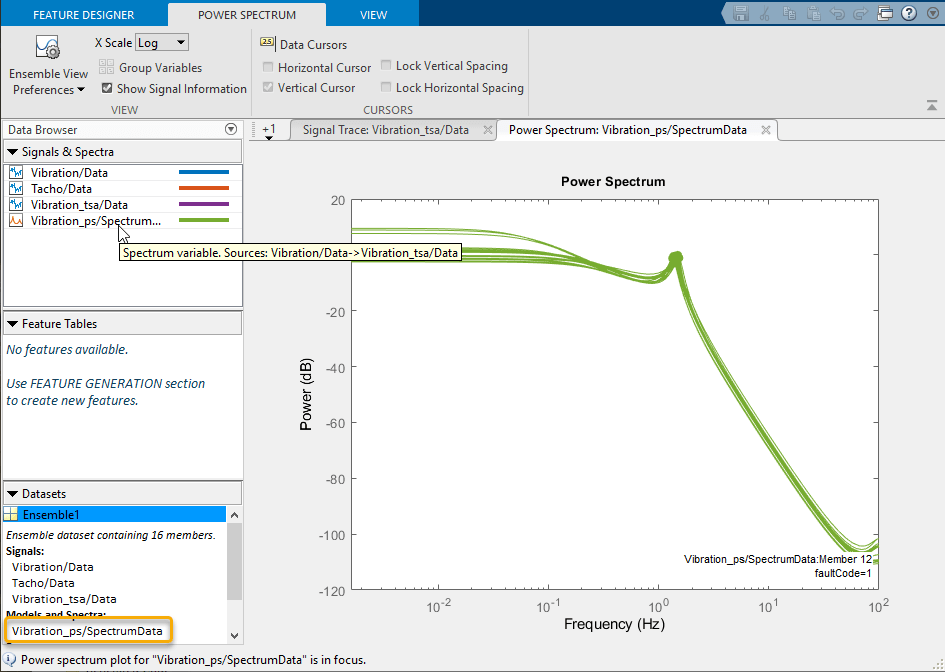
Task: Open Ensemble View Preferences icon
Action: [x=47, y=48]
